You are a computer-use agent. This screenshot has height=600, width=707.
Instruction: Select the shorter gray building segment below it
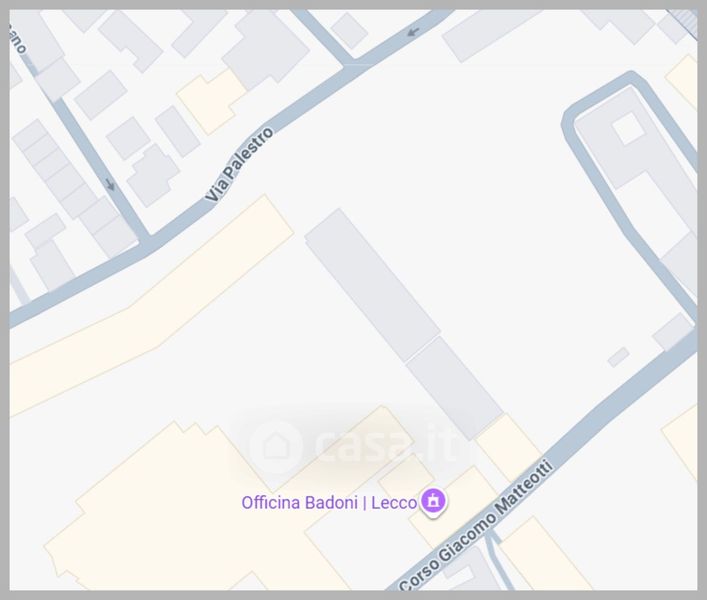pyautogui.click(x=454, y=388)
